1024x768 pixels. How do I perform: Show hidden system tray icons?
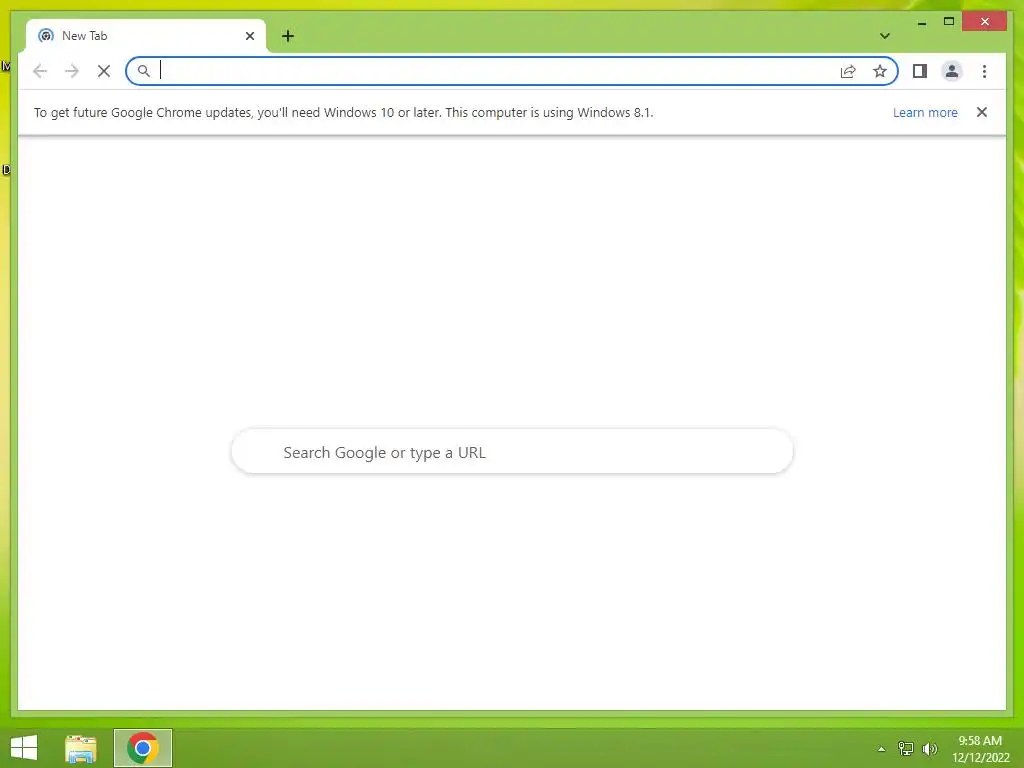coord(882,749)
